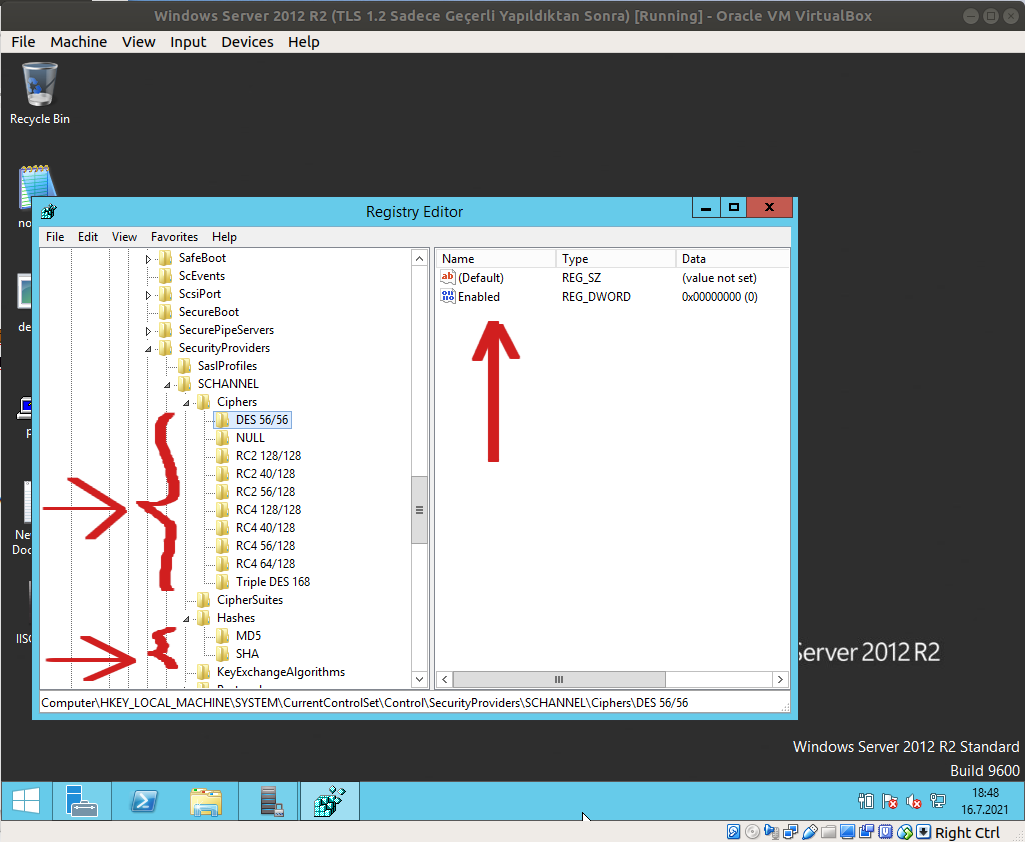1025x842 pixels.
Task: Expand the ScsiPort key
Action: (x=148, y=295)
